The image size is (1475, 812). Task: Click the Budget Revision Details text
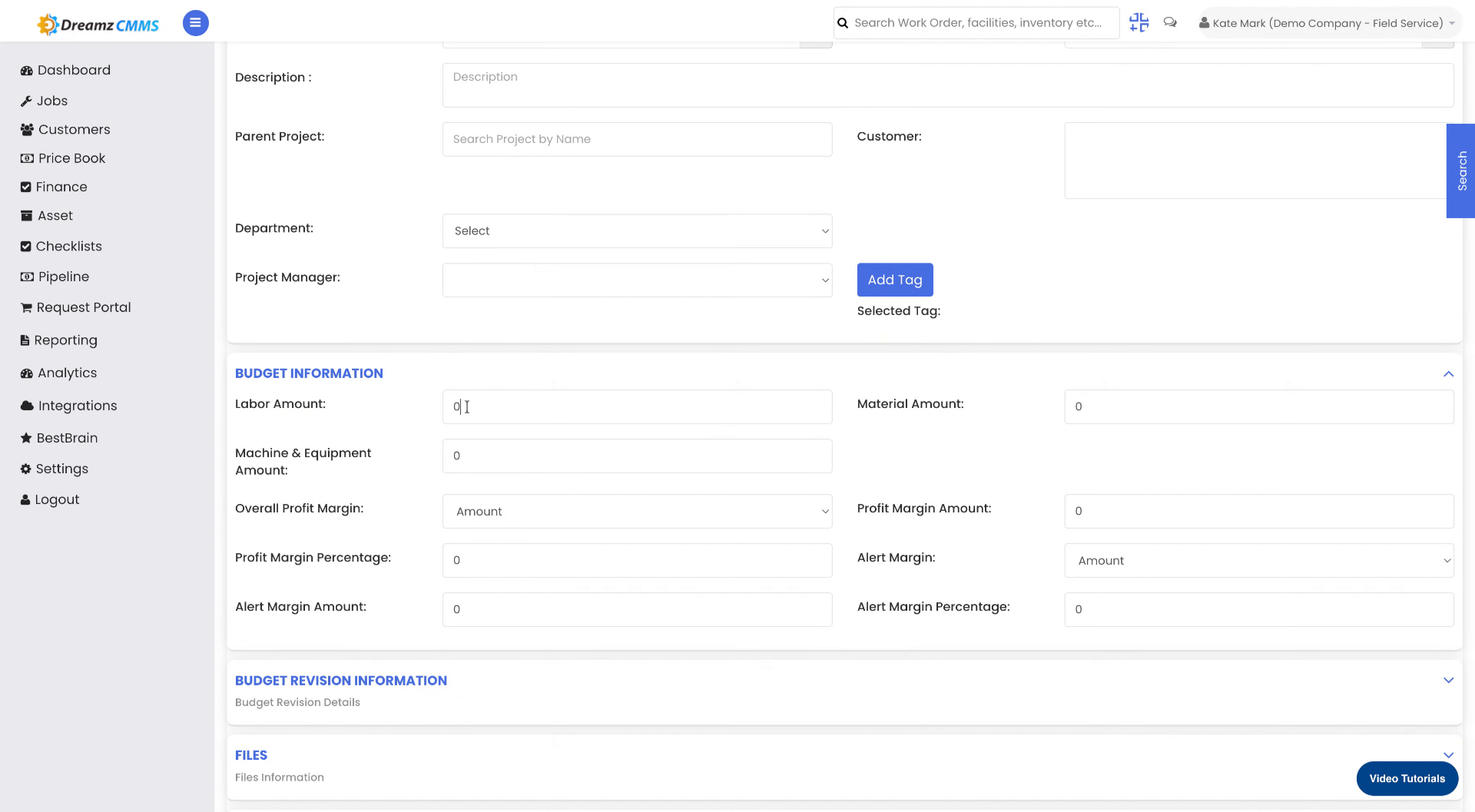click(x=297, y=703)
